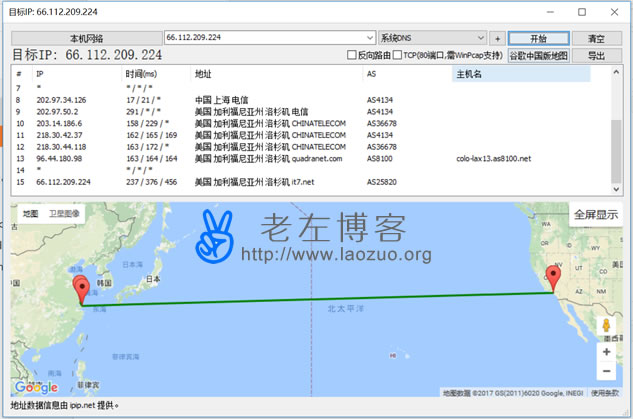The height and width of the screenshot is (419, 633).
Task: Click the 开始 button to start trace
Action: click(x=538, y=37)
